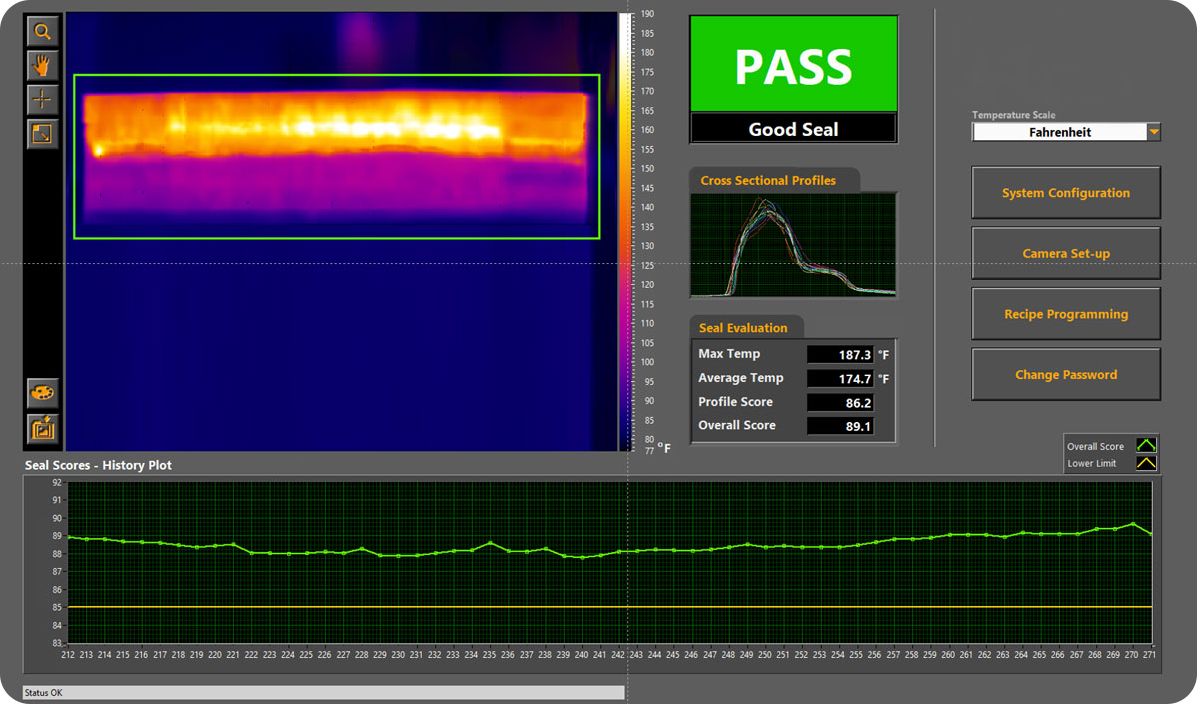Click the save image snapshot icon
Screen dimensions: 1197x704
[x=42, y=428]
